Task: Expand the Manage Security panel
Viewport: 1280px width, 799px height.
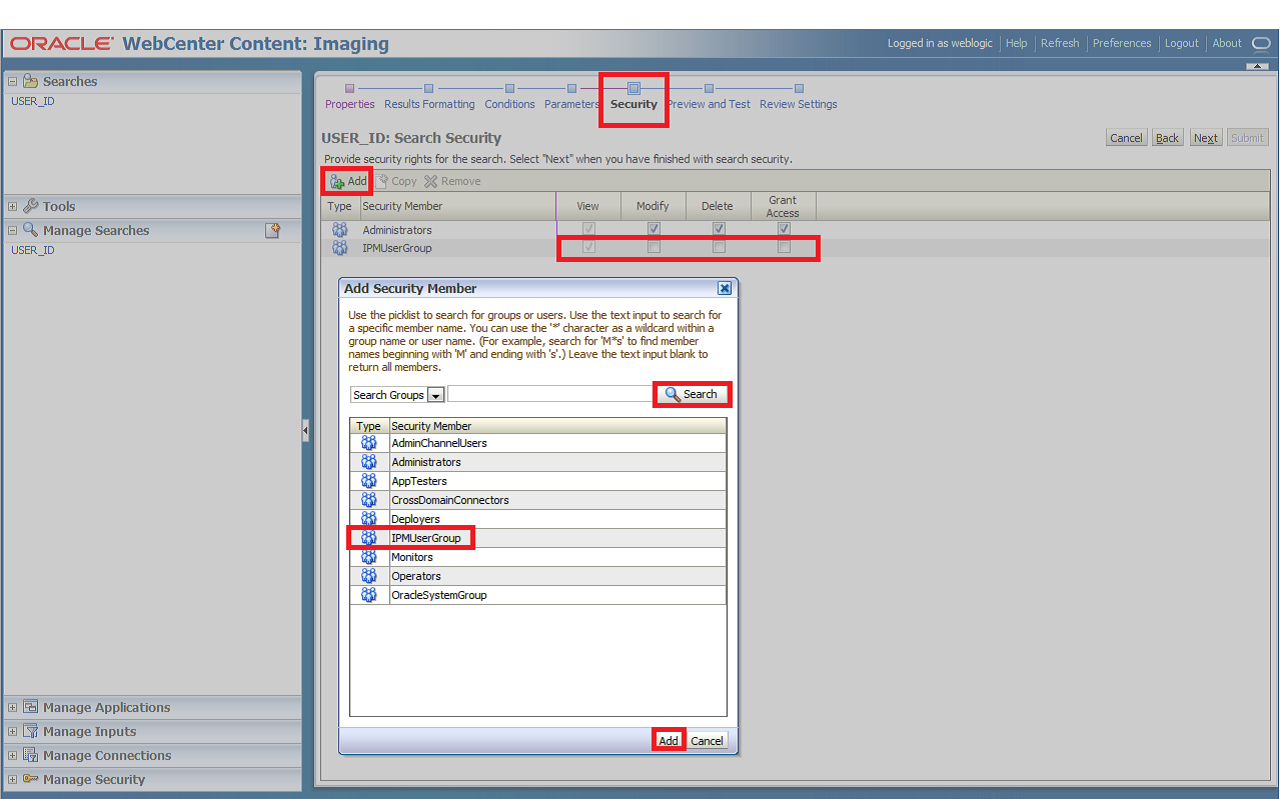Action: point(13,780)
